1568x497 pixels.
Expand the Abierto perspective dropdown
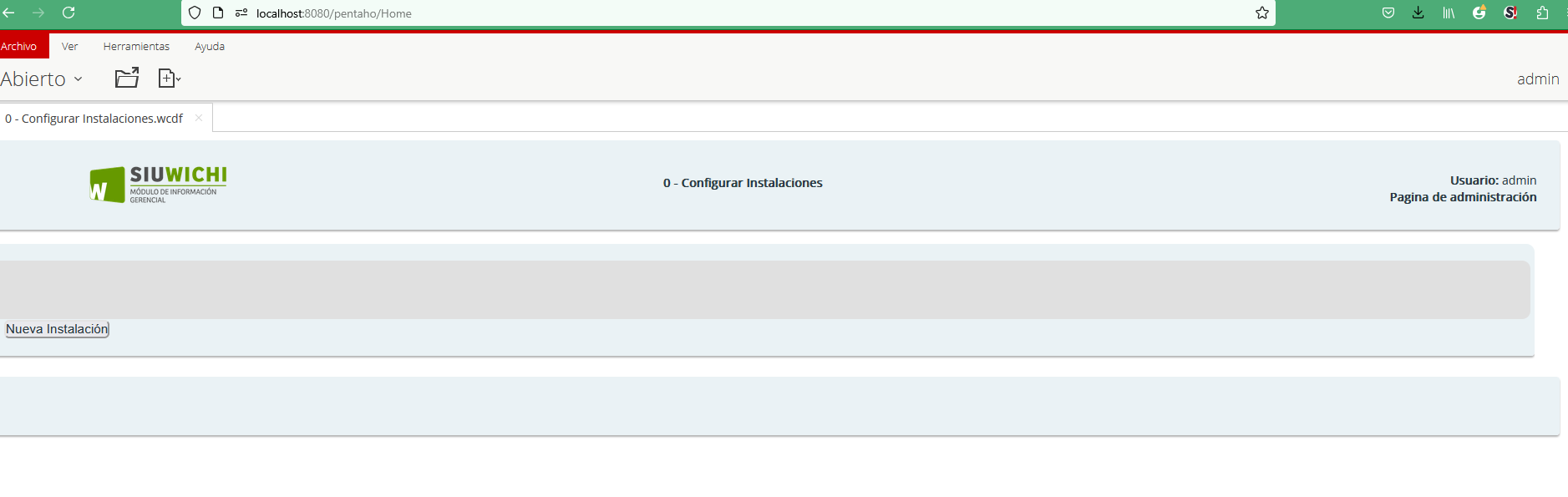tap(42, 79)
